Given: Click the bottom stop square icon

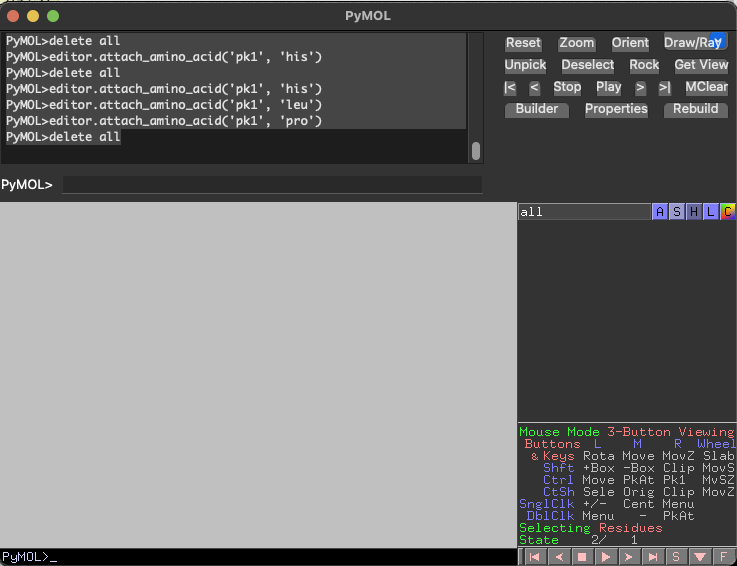Looking at the screenshot, I should click(x=582, y=557).
